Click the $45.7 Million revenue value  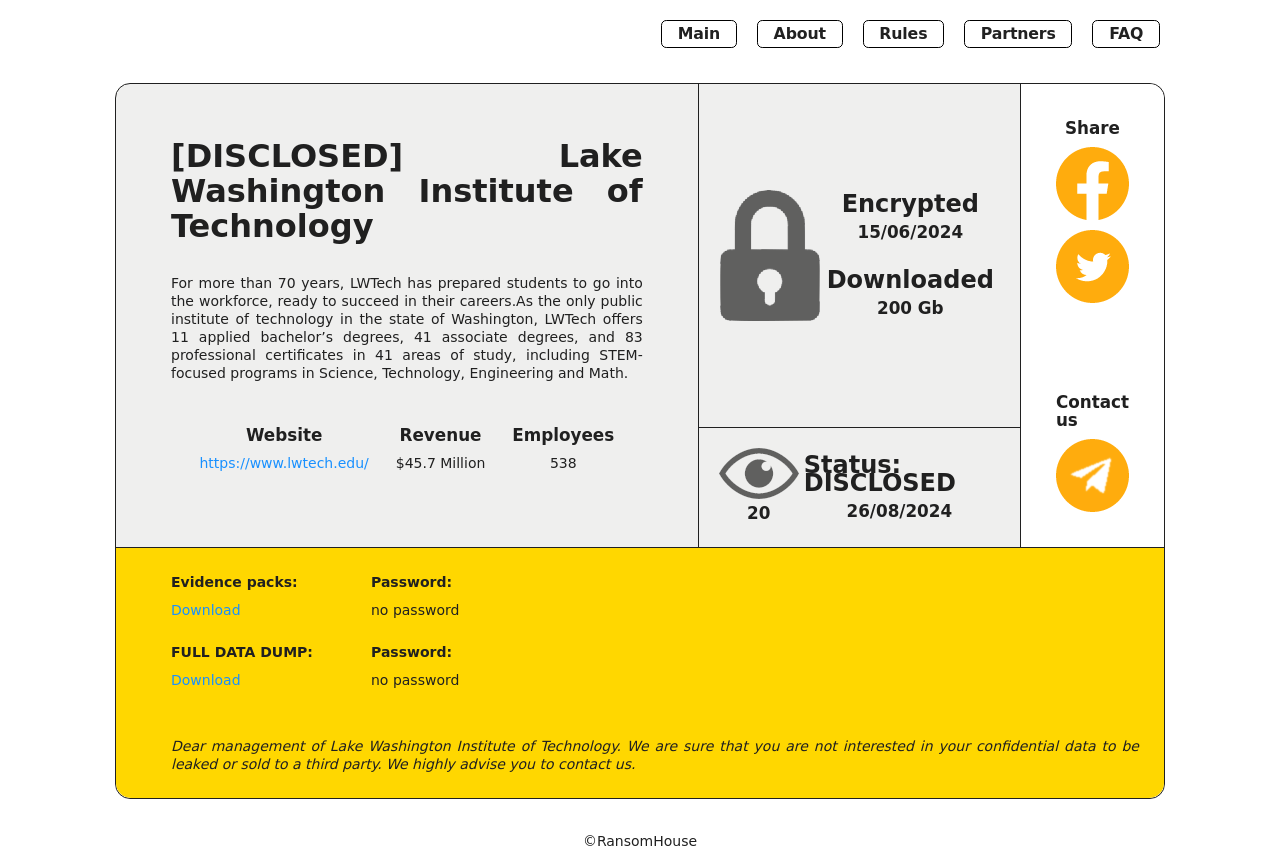tap(440, 463)
